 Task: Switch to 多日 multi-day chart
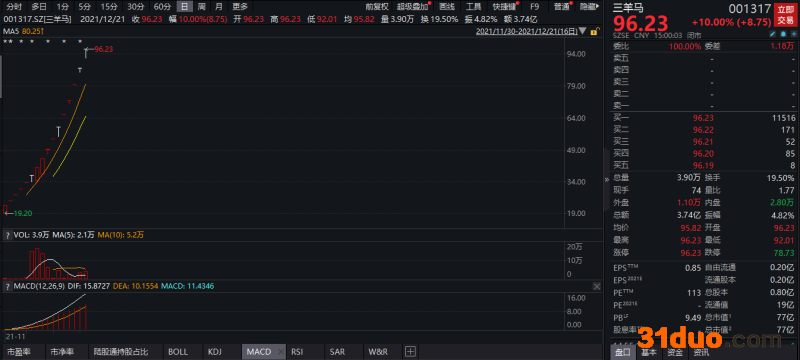[x=39, y=7]
